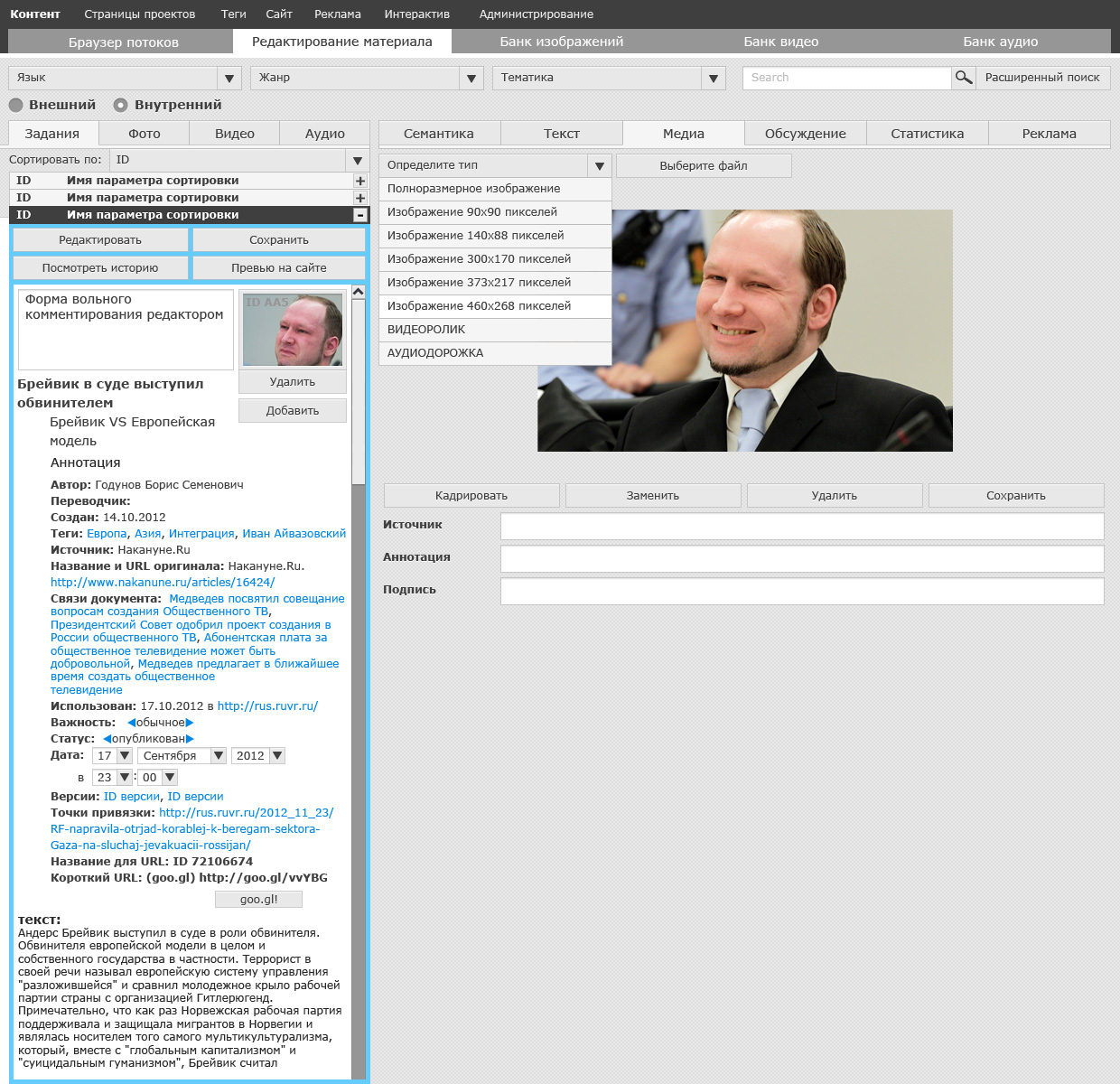Click the 'Кадрировать' button
Screen dimensions: 1120x1084
[471, 496]
